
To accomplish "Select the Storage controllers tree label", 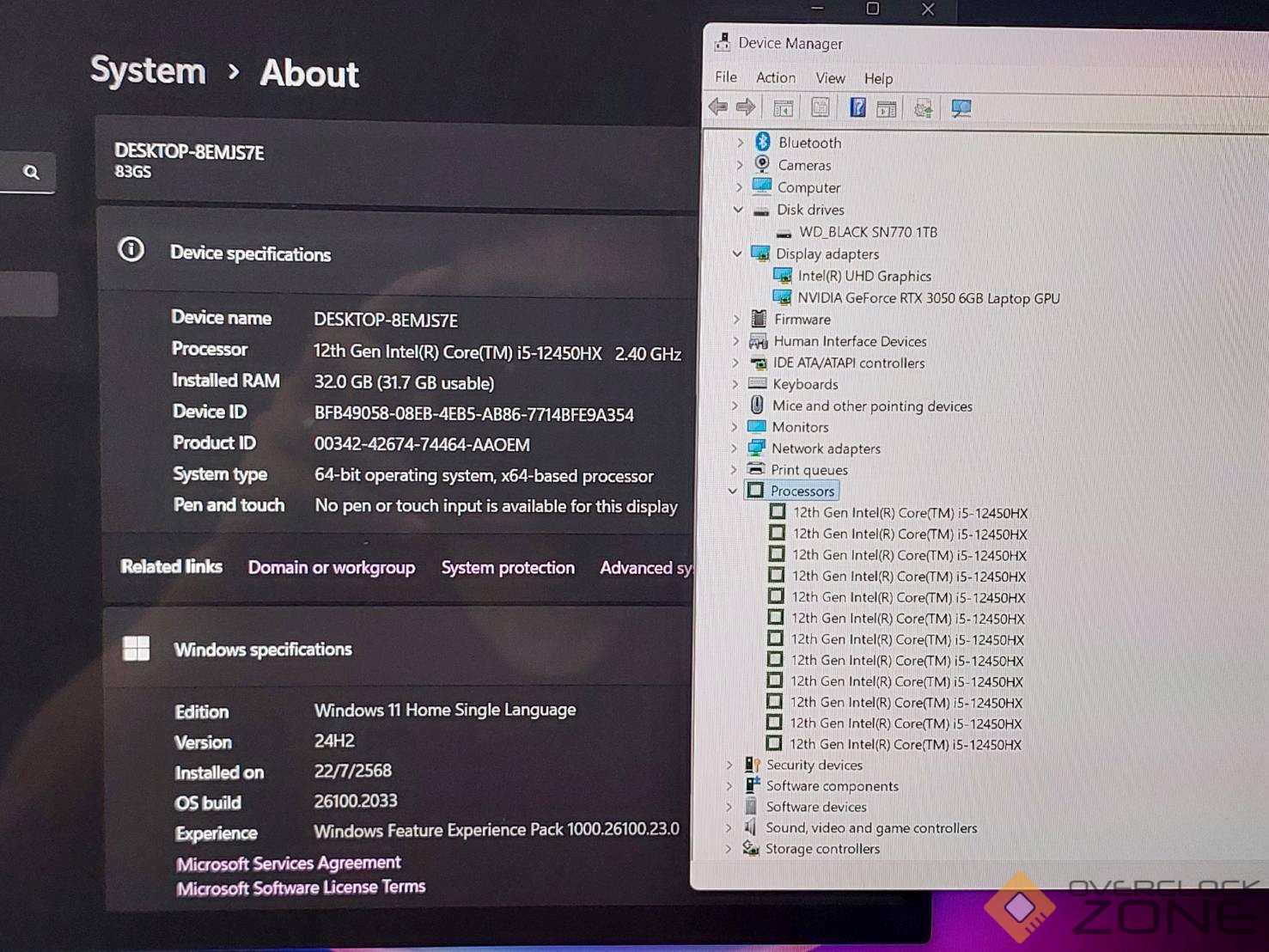I will coord(822,849).
